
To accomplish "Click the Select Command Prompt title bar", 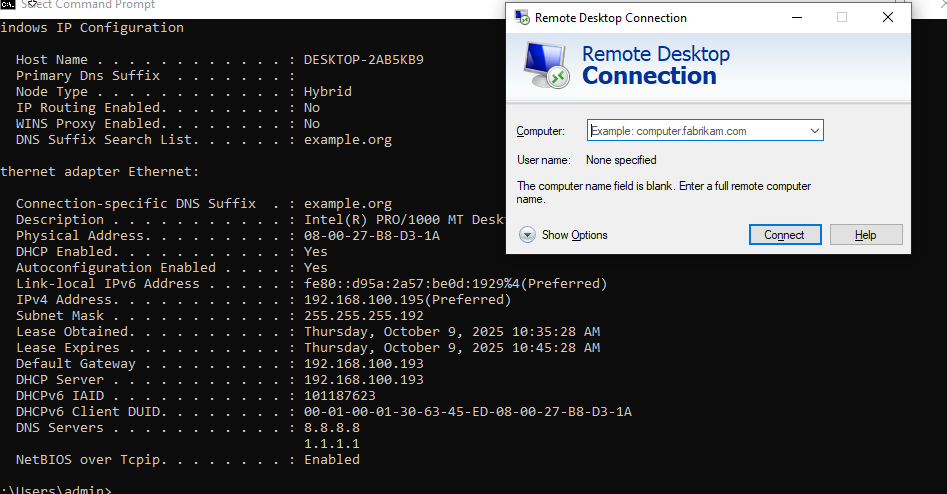I will pyautogui.click(x=250, y=5).
